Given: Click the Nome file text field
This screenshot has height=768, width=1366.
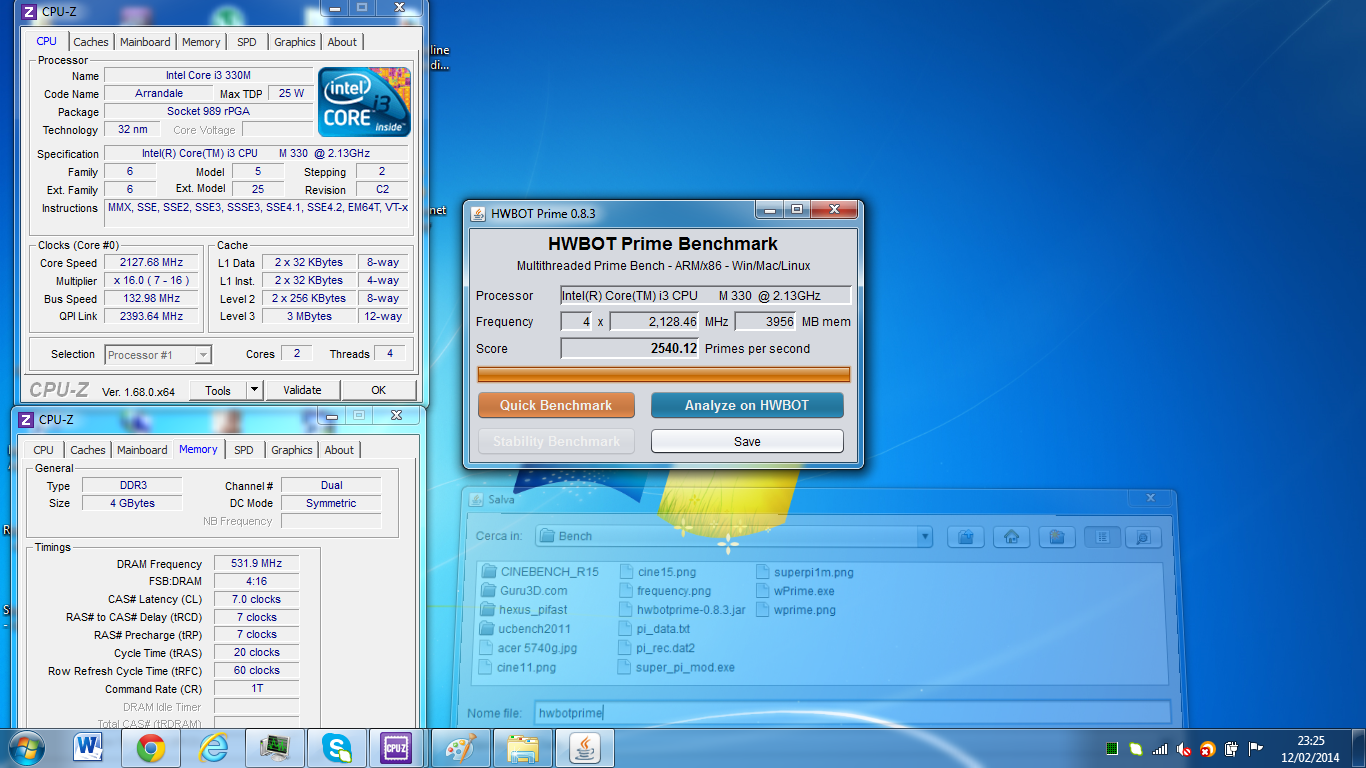Looking at the screenshot, I should pos(851,713).
